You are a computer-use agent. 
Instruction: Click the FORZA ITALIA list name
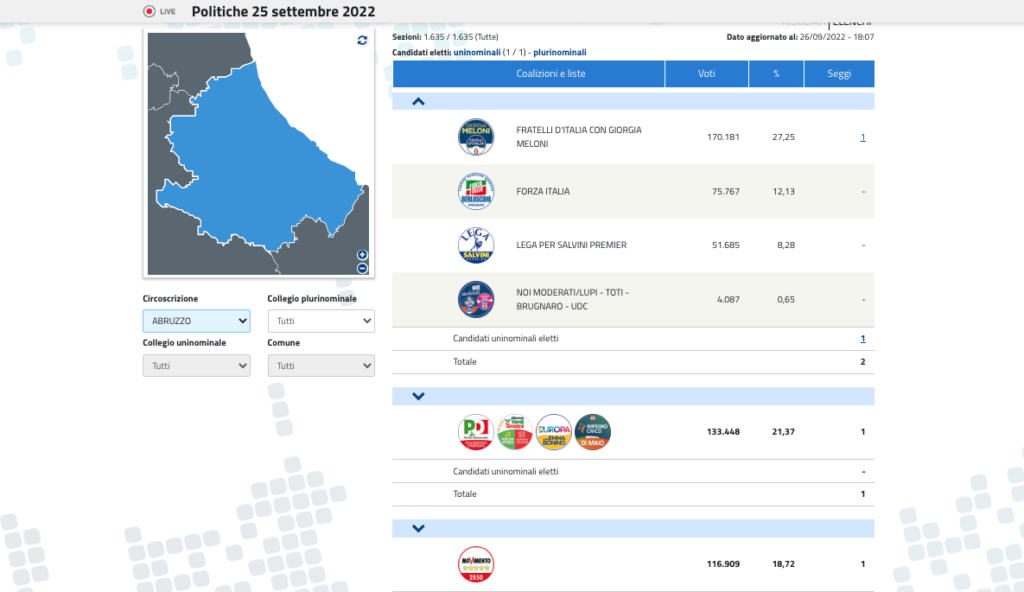[543, 191]
